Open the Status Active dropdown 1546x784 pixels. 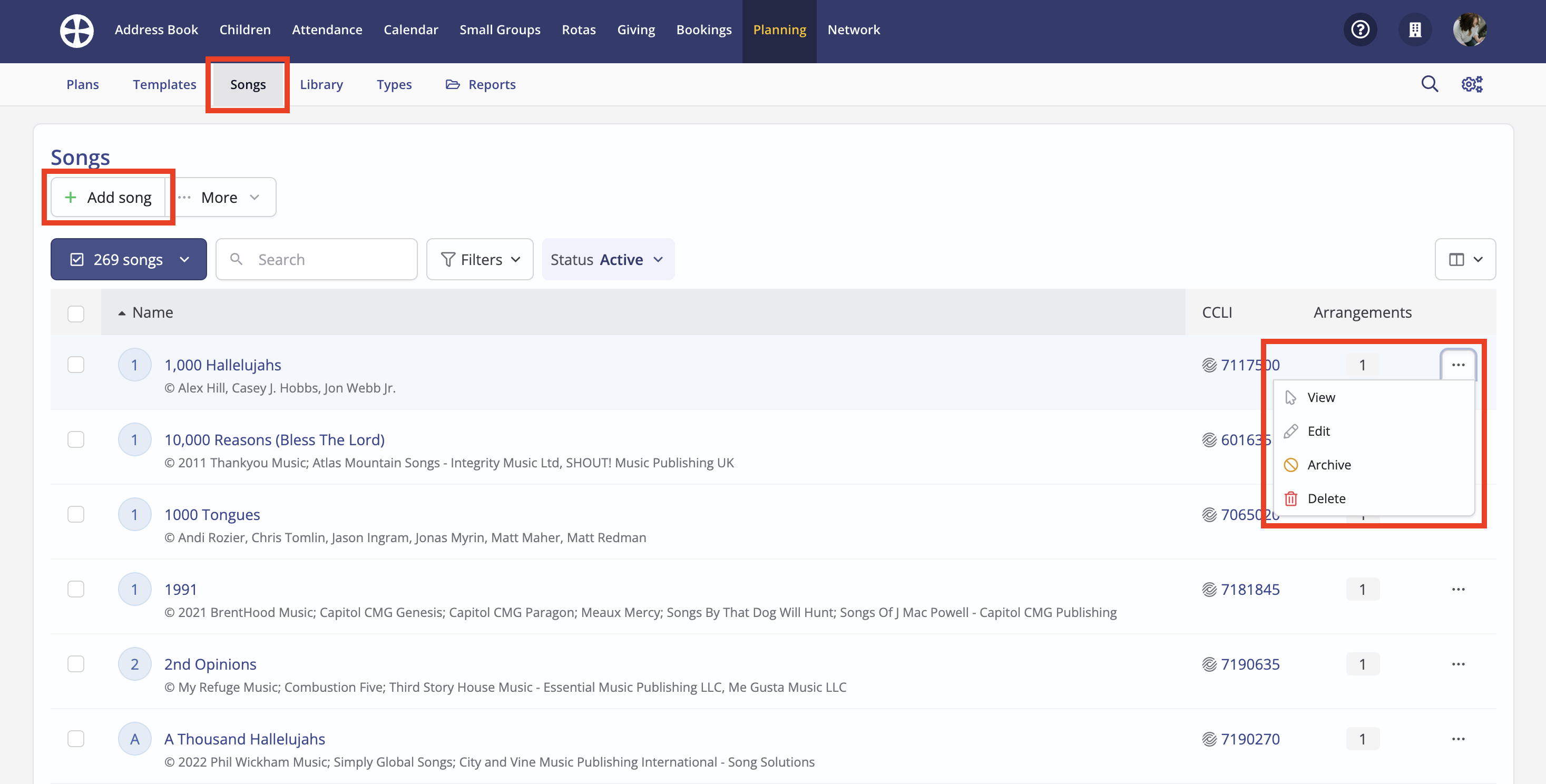[x=608, y=259]
